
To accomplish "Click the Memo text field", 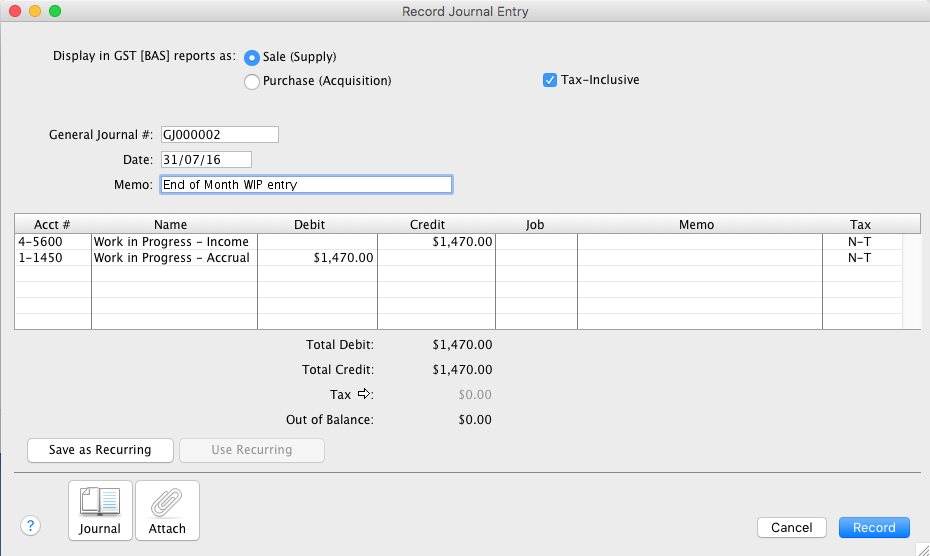I will (x=305, y=185).
